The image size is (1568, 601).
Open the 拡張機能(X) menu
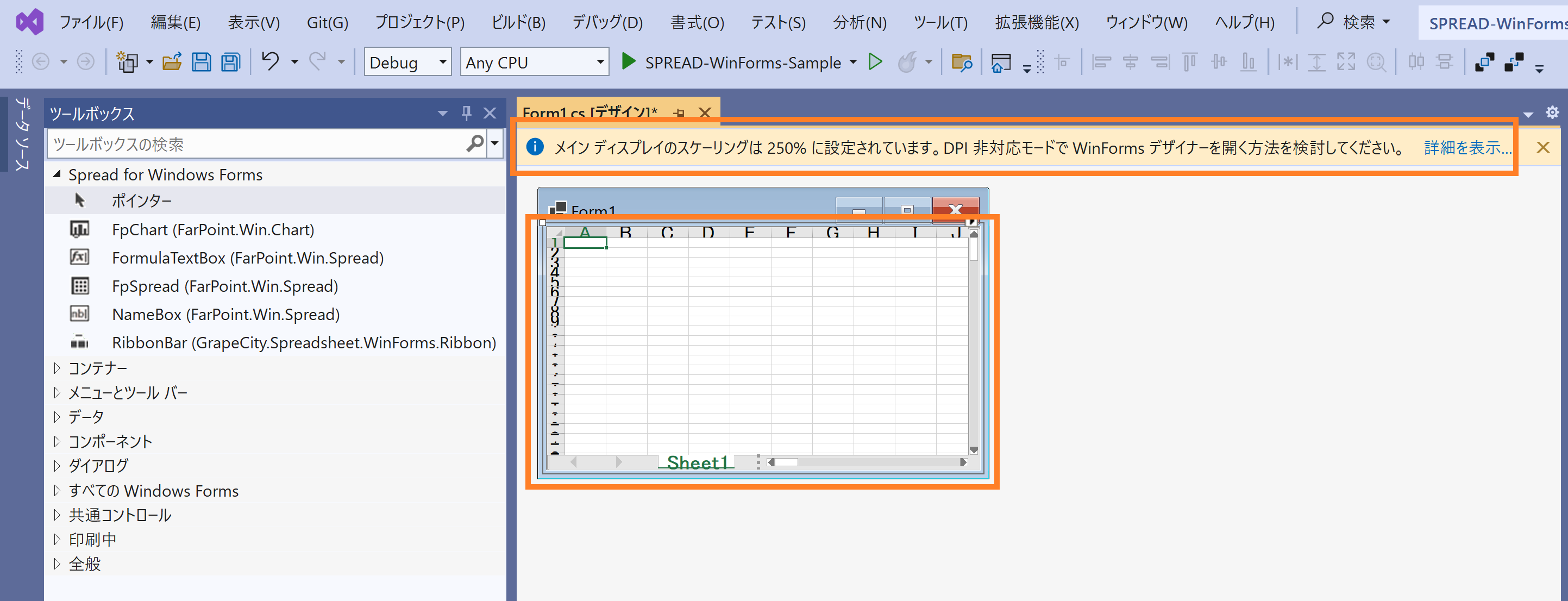click(x=1037, y=22)
